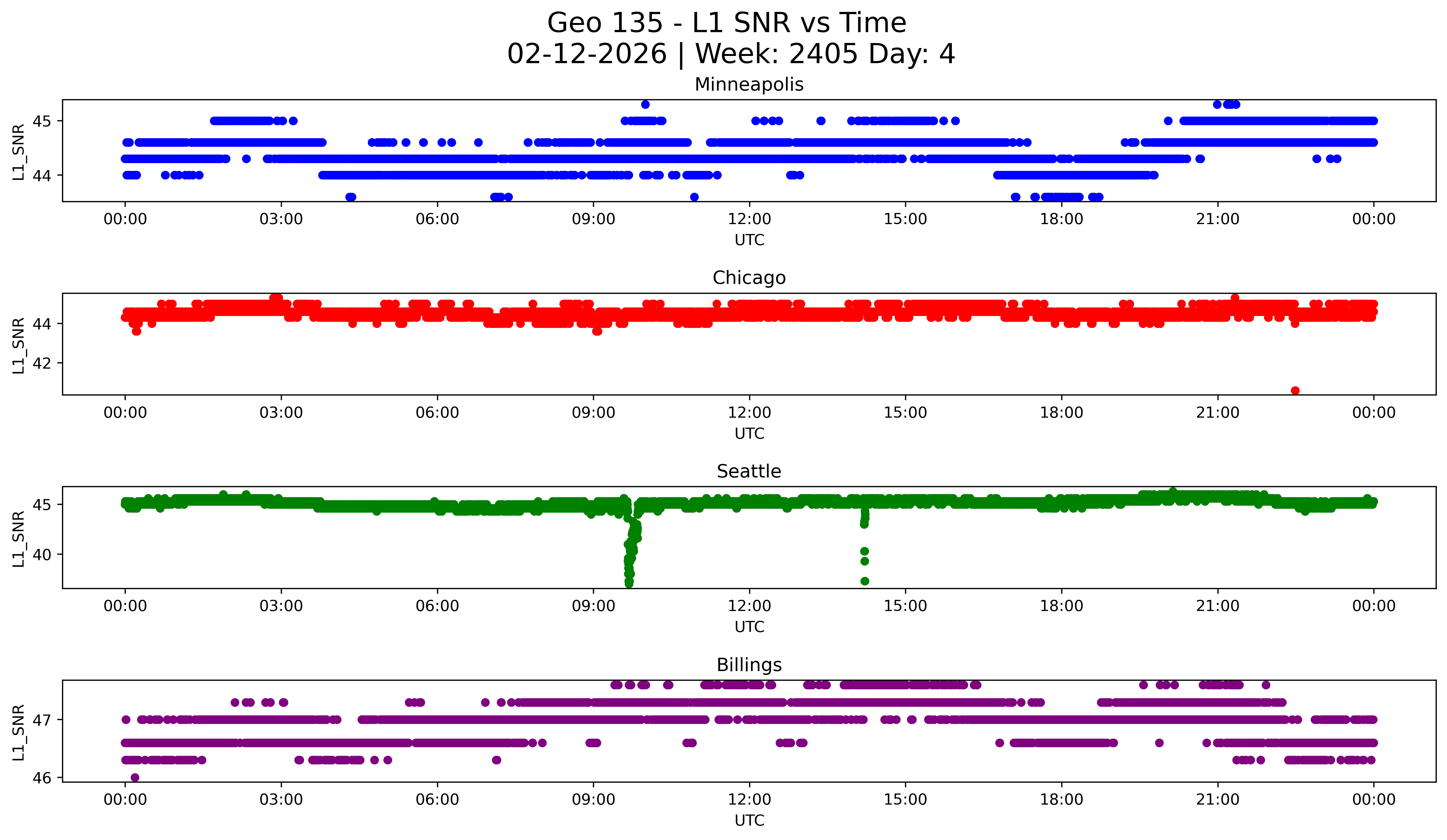Image resolution: width=1447 pixels, height=840 pixels.
Task: Click the 21:00 tick label under Billings plot
Action: pos(1217,800)
